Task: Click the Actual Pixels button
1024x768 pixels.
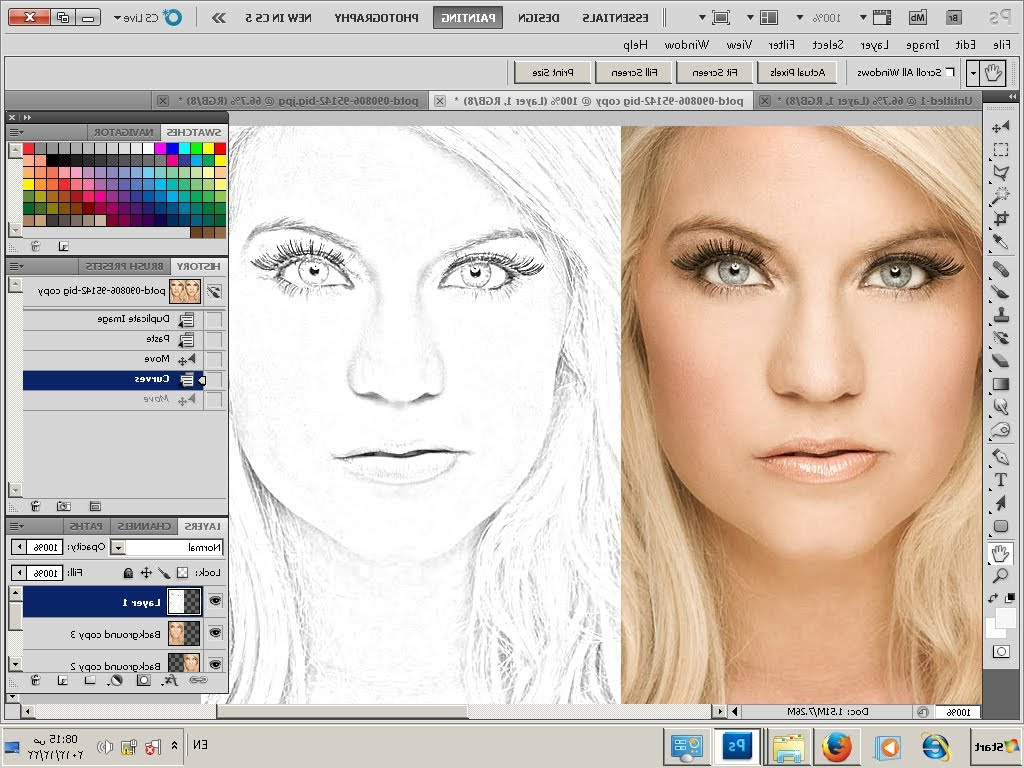Action: (x=797, y=72)
